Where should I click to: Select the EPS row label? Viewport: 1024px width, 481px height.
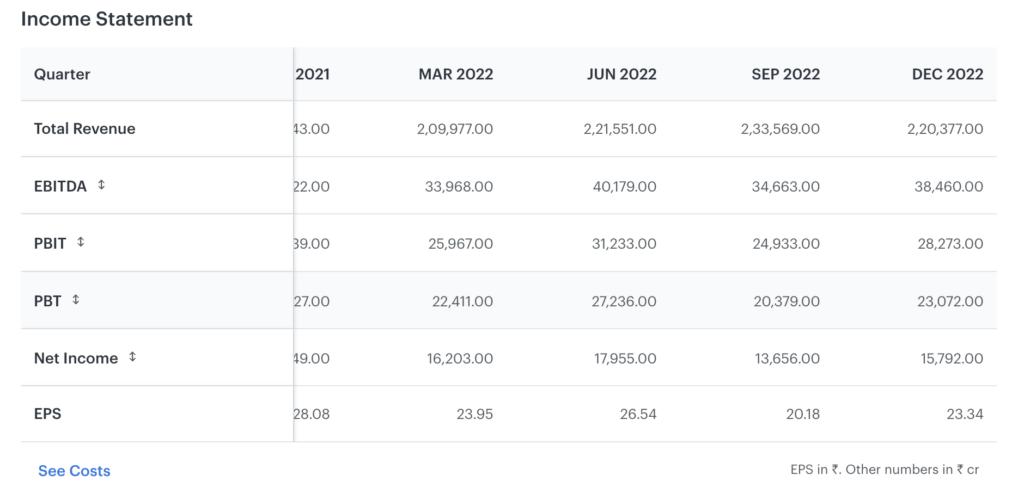pos(47,414)
